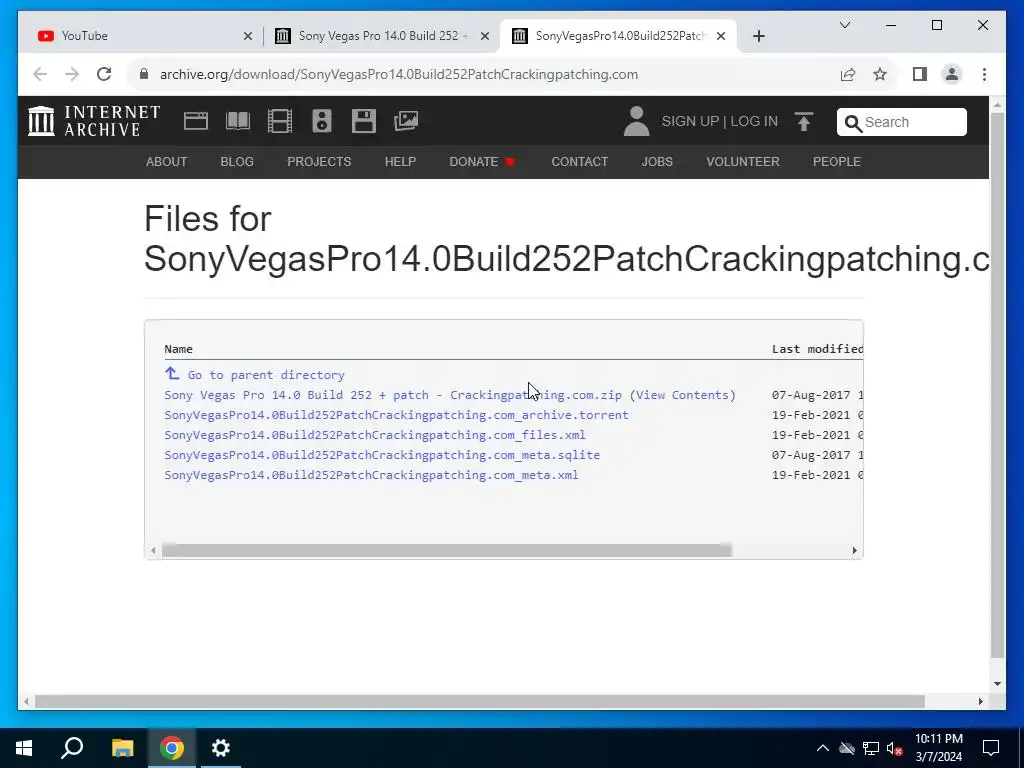This screenshot has height=768, width=1024.
Task: Open the Images icon
Action: coord(406,121)
